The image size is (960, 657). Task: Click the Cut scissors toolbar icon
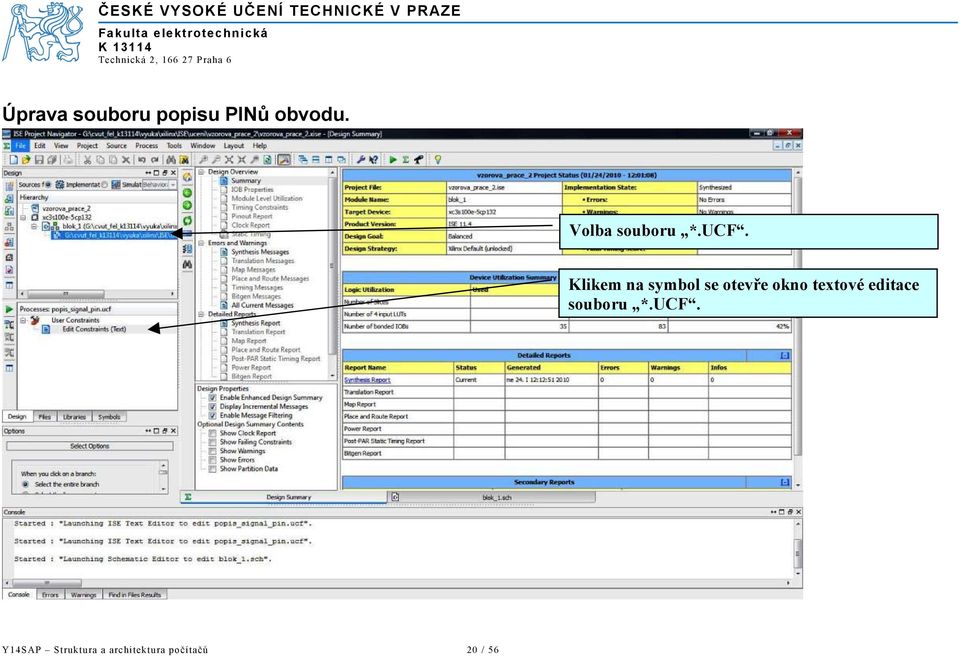tap(88, 160)
